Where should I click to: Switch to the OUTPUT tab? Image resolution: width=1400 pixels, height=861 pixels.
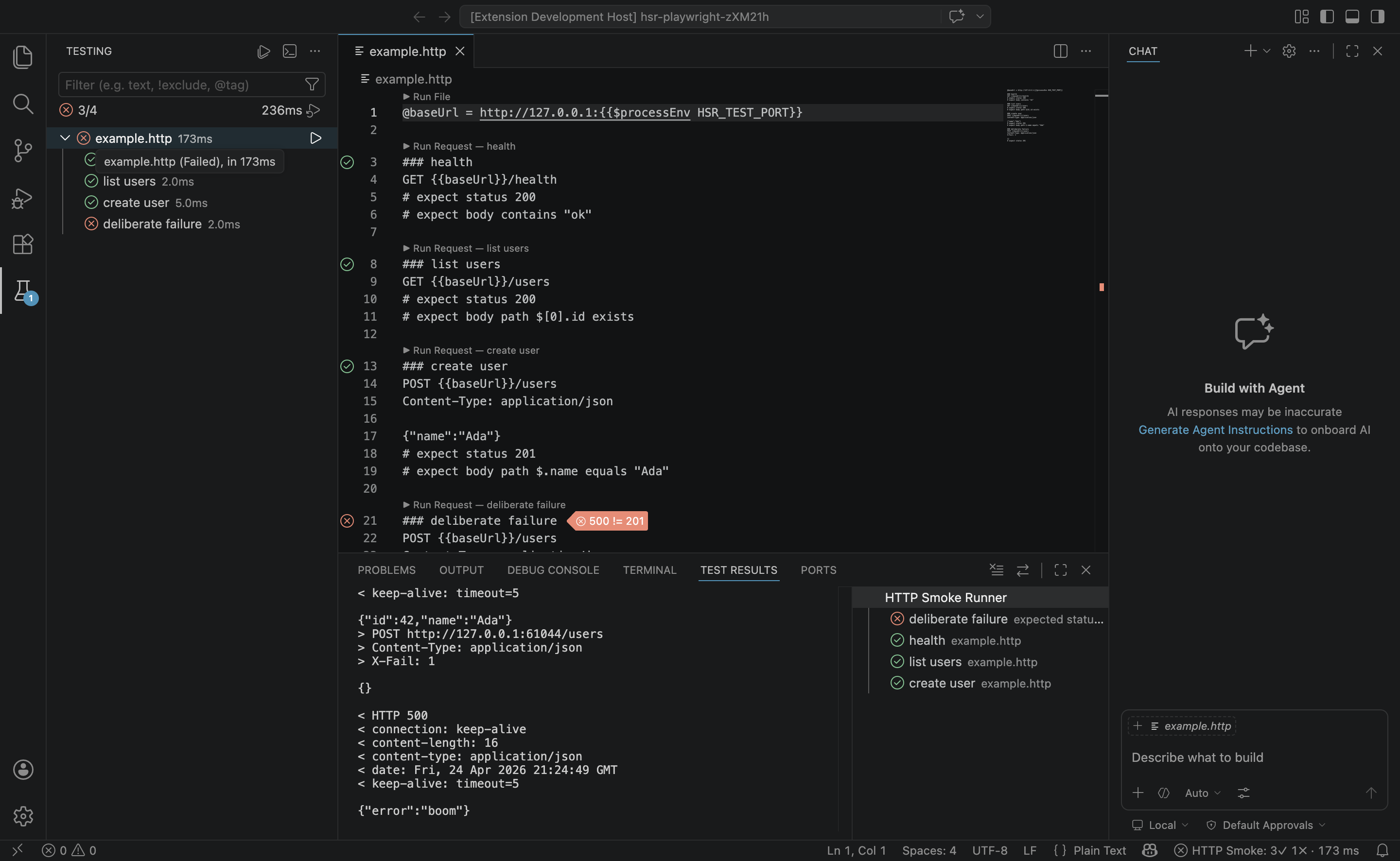pos(461,570)
